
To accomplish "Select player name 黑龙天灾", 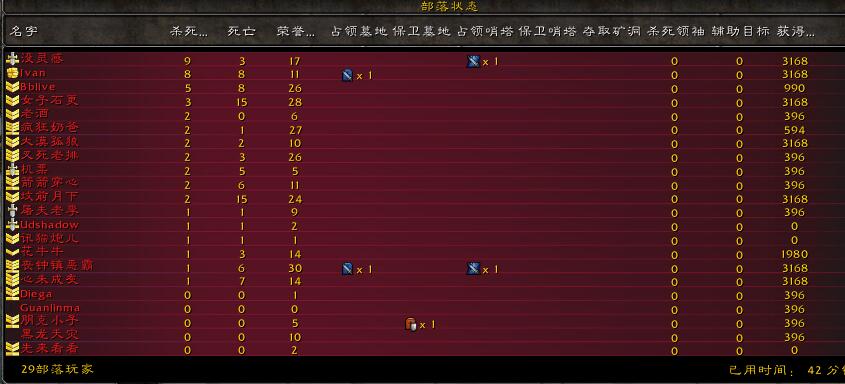I will pos(50,335).
